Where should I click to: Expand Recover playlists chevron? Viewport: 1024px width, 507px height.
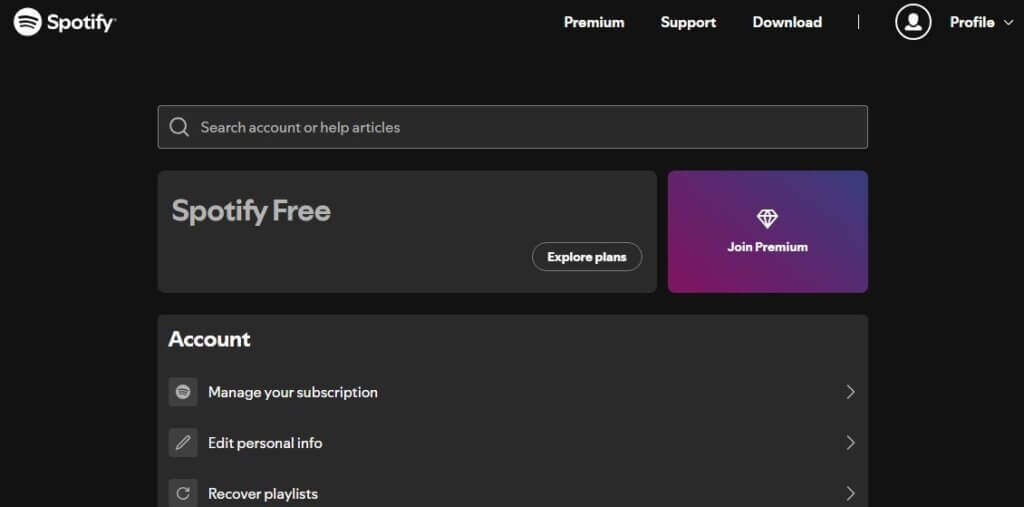pyautogui.click(x=850, y=493)
